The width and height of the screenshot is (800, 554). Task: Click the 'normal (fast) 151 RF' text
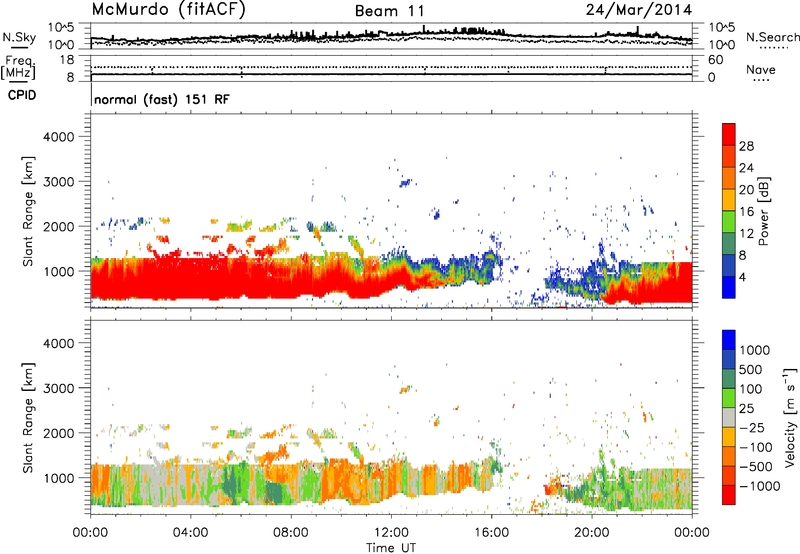point(162,99)
